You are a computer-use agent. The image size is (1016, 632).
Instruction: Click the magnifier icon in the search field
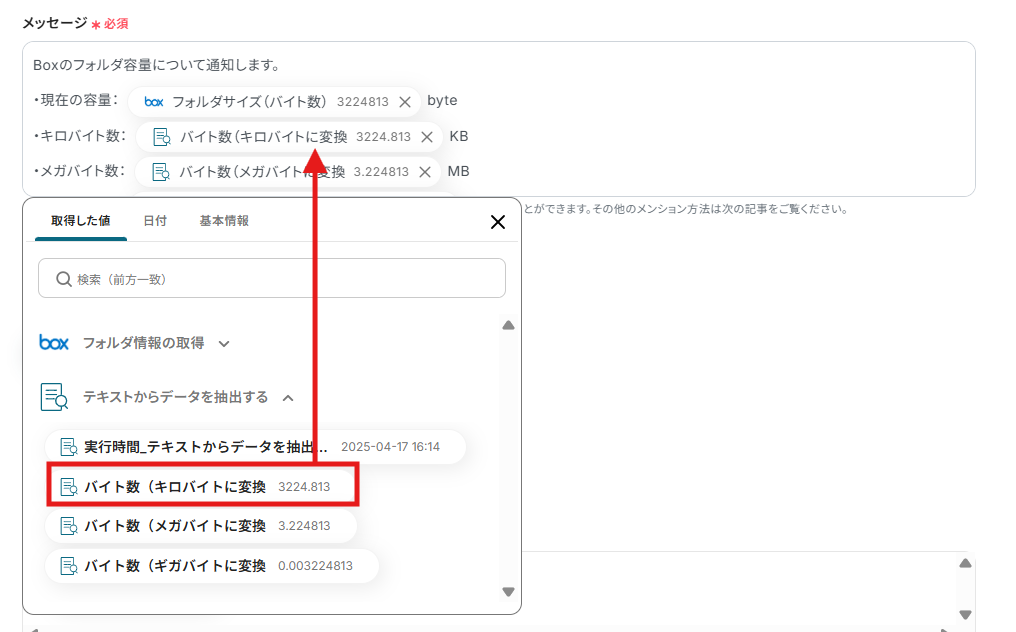click(64, 279)
